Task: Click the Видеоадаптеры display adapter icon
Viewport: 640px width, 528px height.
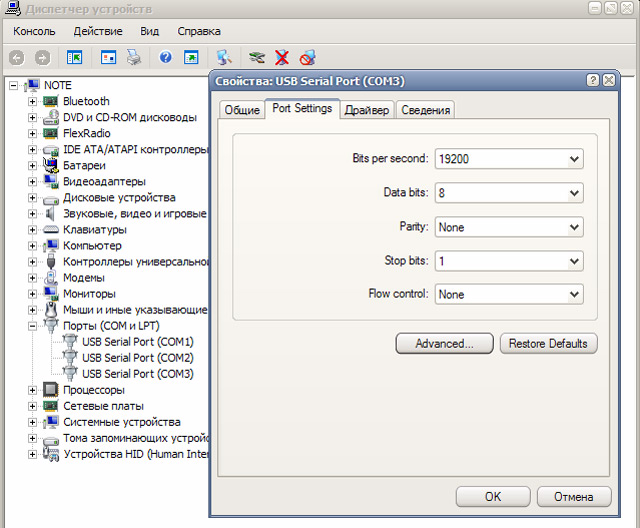Action: [51, 182]
